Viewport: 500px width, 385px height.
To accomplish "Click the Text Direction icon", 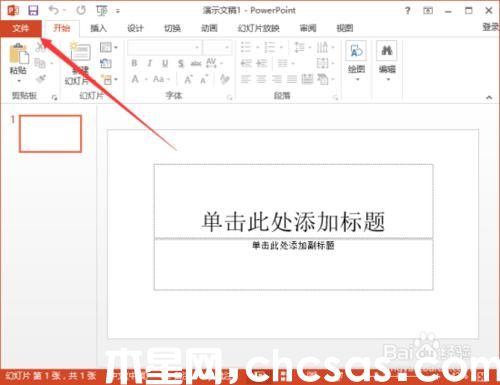I will (322, 47).
